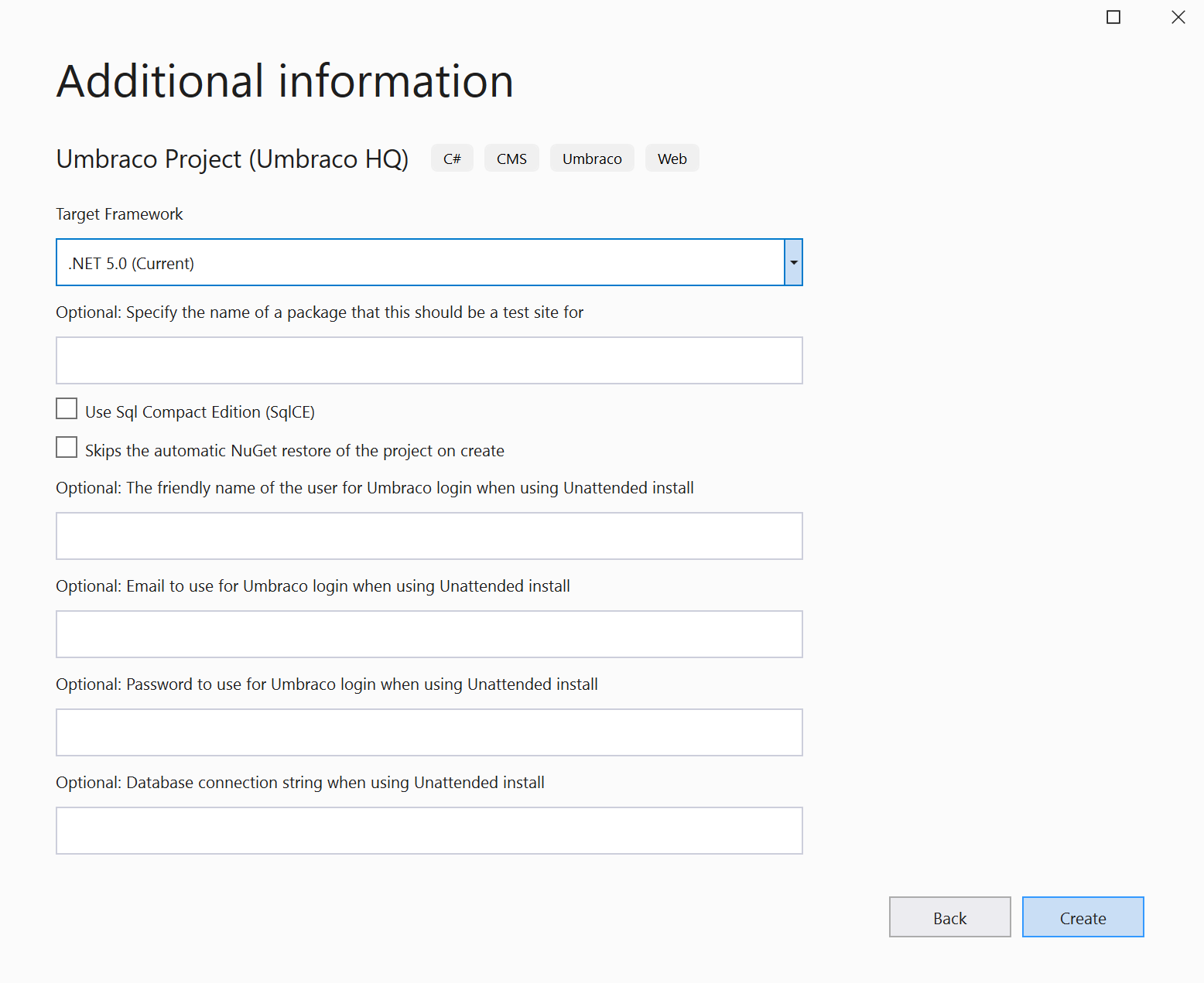Click the Use Sql Compact Edition label text
The image size is (1204, 983).
coord(200,412)
